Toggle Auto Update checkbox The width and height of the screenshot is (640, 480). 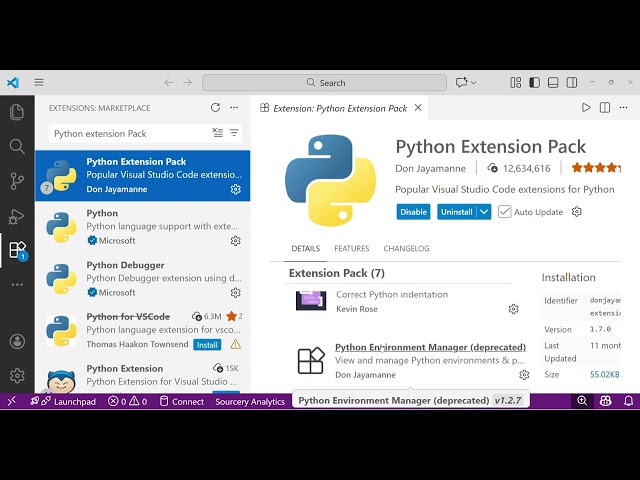click(x=504, y=211)
